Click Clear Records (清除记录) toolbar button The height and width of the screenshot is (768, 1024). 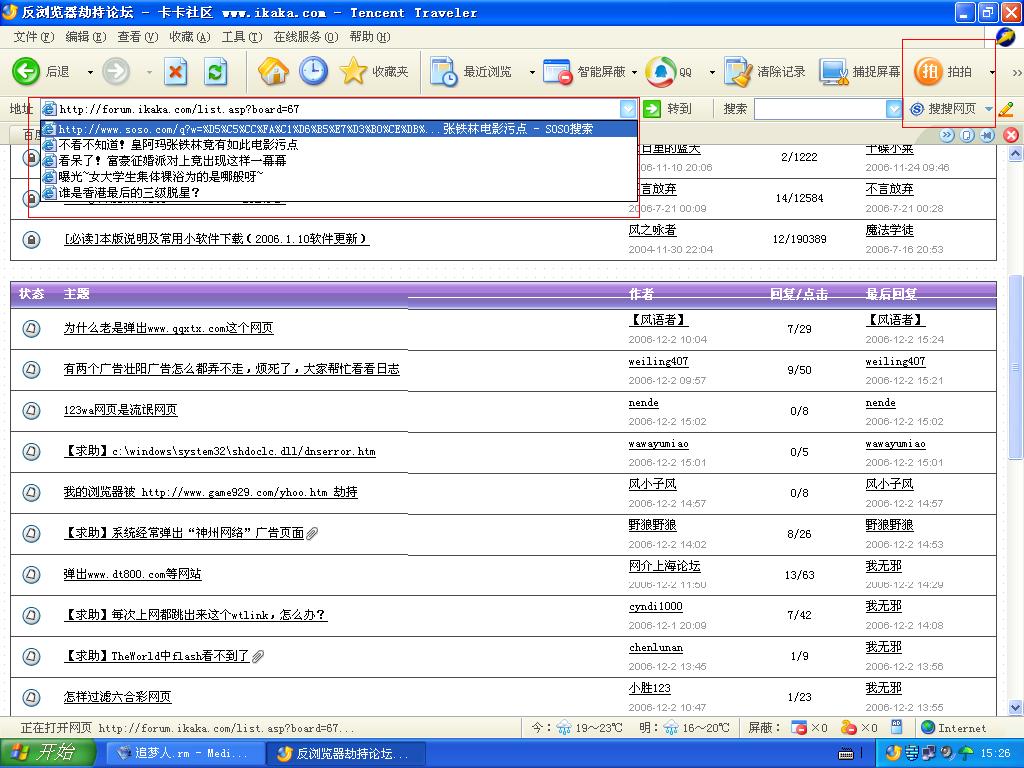765,72
